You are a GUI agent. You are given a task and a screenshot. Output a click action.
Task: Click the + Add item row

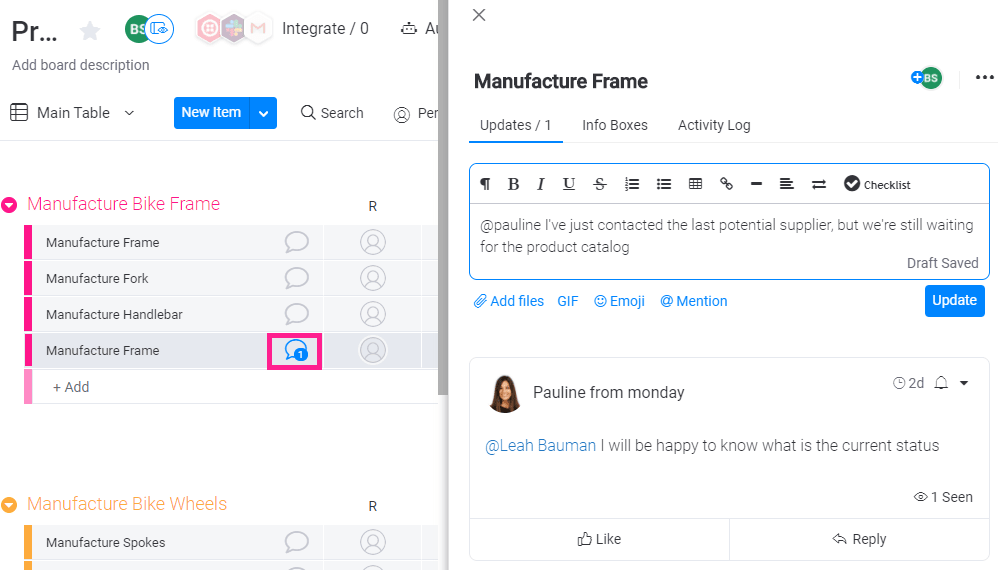point(235,387)
